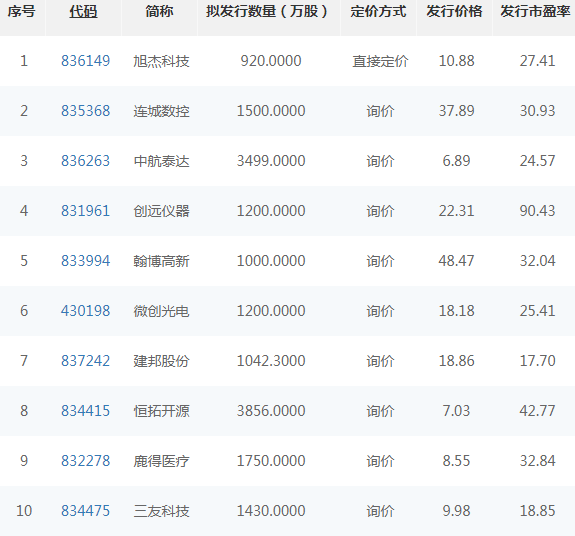Select stock code 833994
The width and height of the screenshot is (575, 536).
point(85,261)
